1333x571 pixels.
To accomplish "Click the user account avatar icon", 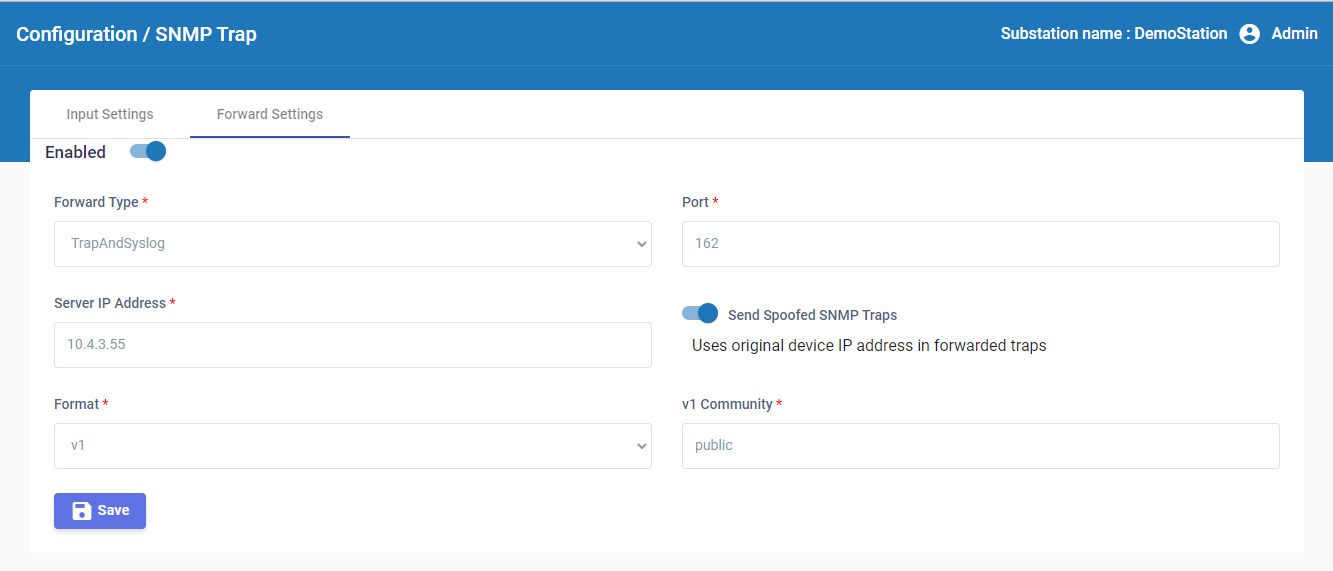I will (x=1249, y=34).
